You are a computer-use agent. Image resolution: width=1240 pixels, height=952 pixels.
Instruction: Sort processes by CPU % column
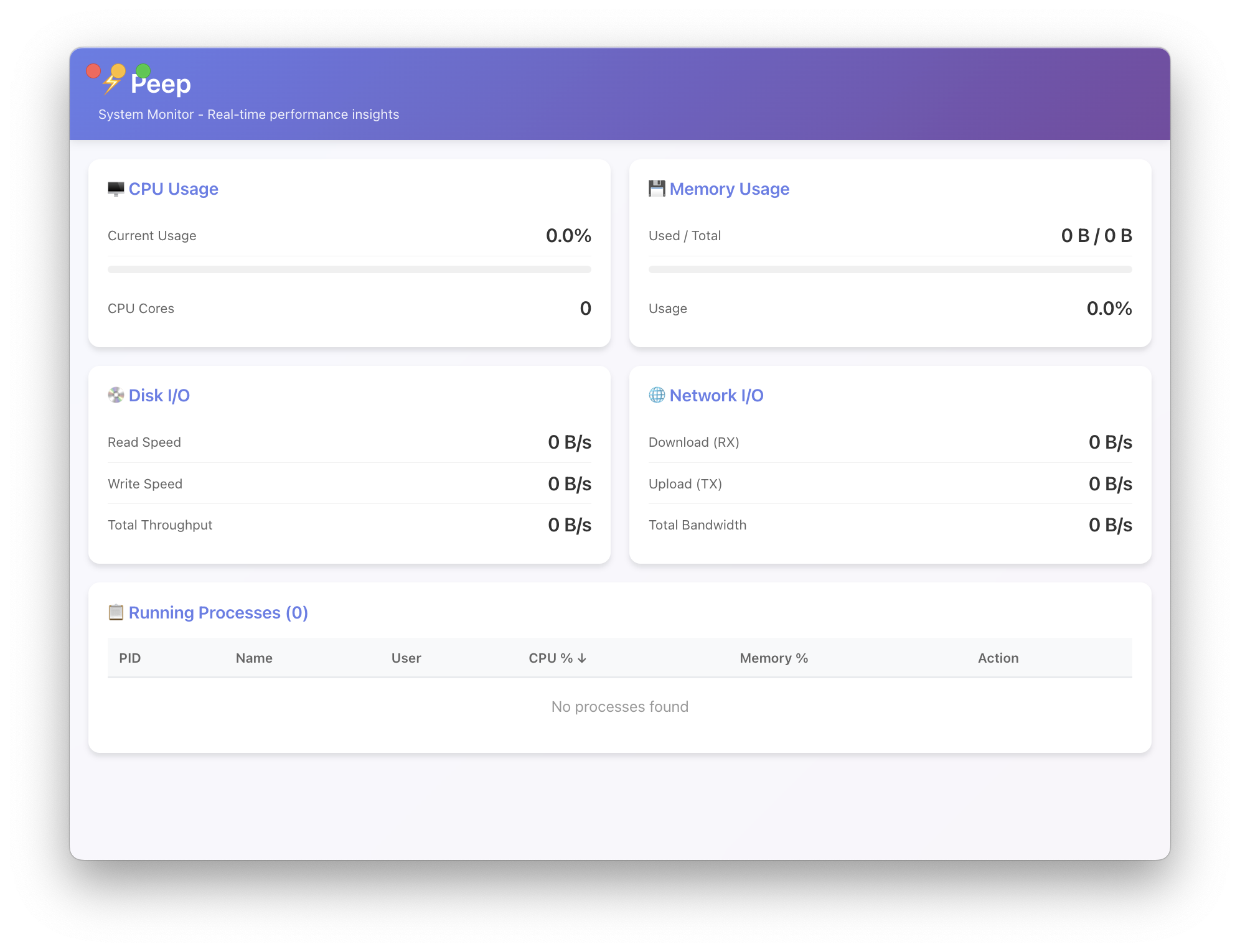pyautogui.click(x=557, y=658)
